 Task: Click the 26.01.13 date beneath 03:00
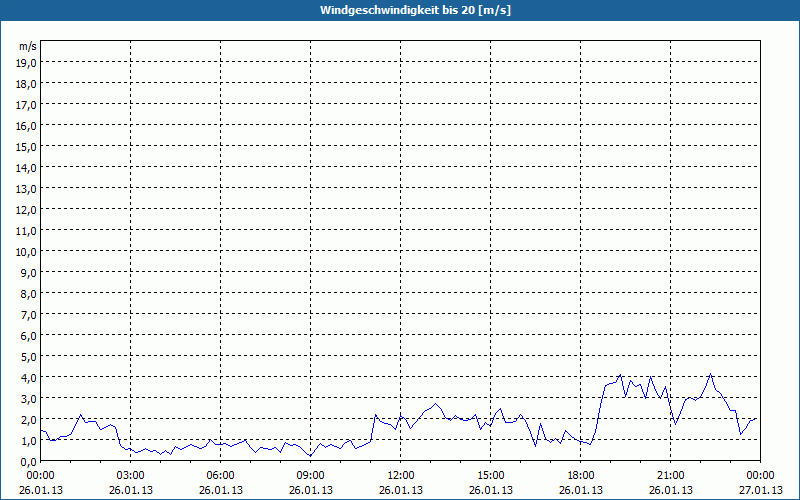point(131,490)
